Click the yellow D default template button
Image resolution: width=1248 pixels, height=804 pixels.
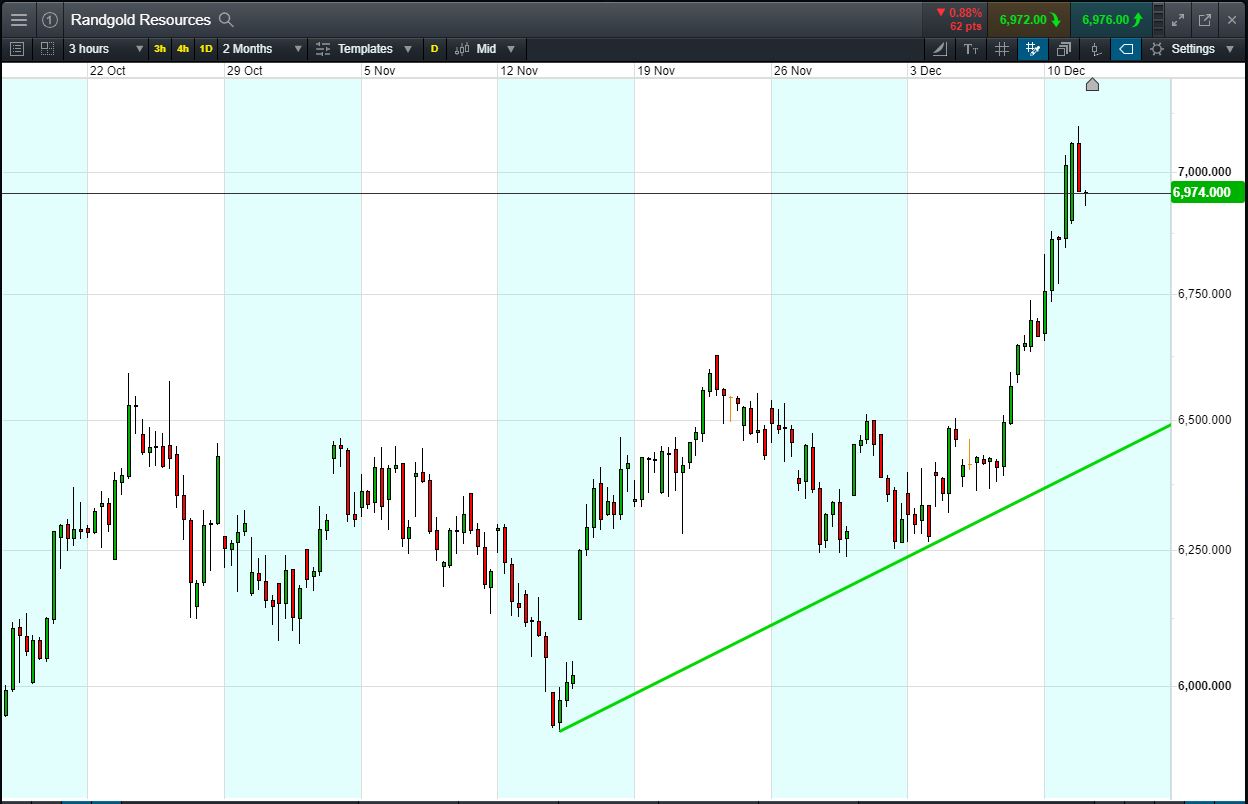point(434,48)
